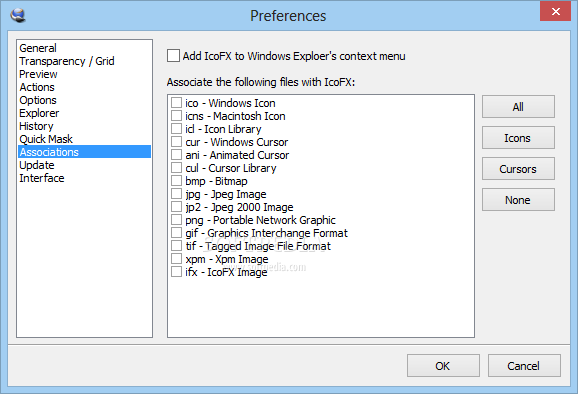Click the None button to clear associations
578x394 pixels.
click(518, 200)
